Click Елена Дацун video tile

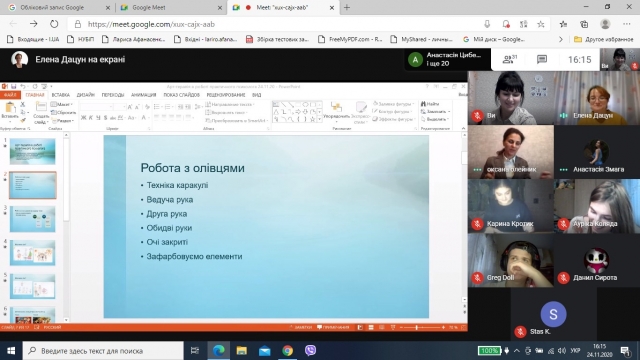(x=597, y=98)
